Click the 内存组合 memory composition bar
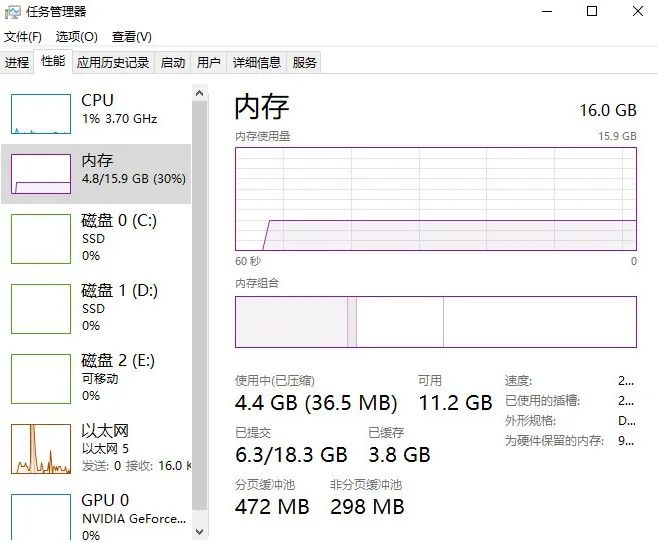The width and height of the screenshot is (658, 543). pos(435,322)
